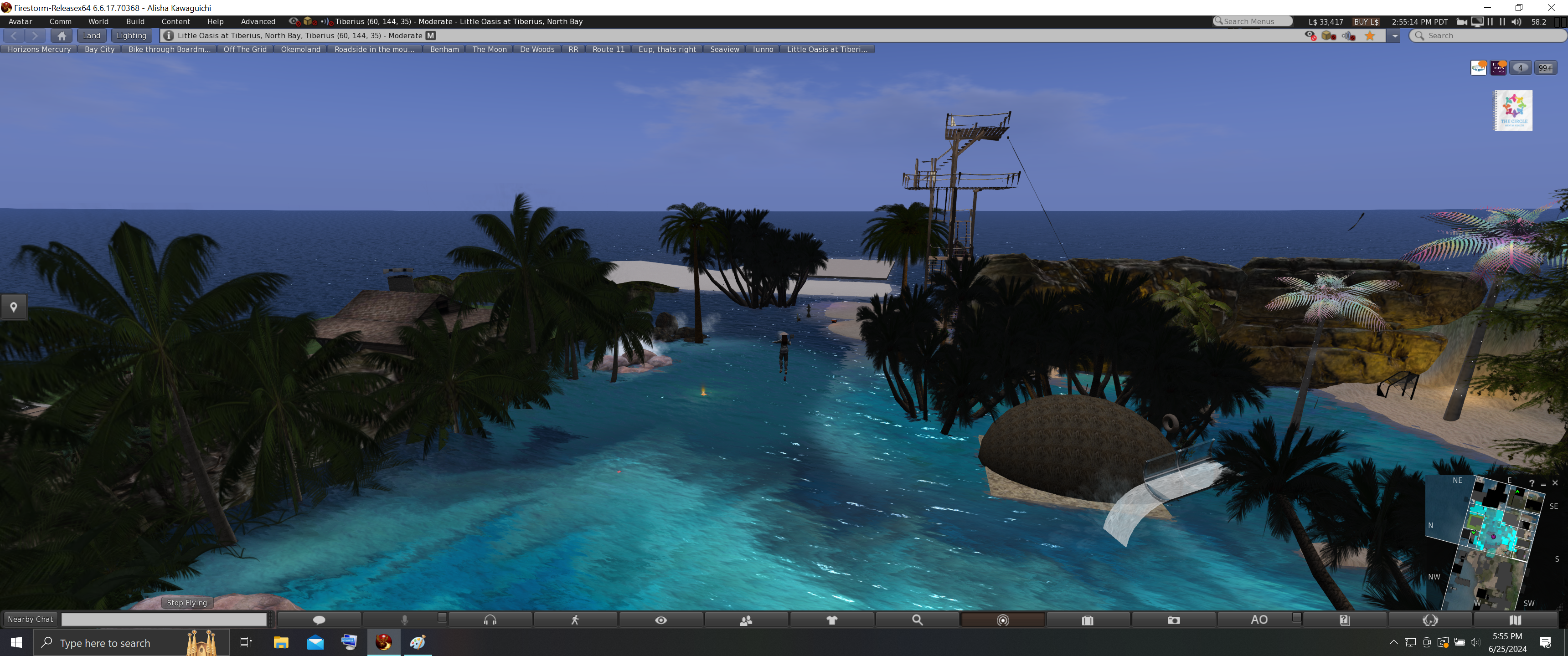This screenshot has height=656, width=1568.
Task: Click the Lighting button
Action: tap(131, 35)
